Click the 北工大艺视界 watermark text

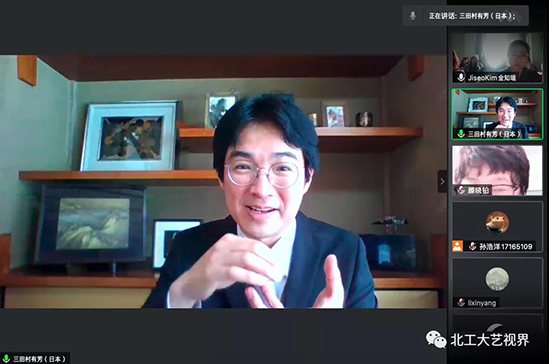(x=490, y=340)
